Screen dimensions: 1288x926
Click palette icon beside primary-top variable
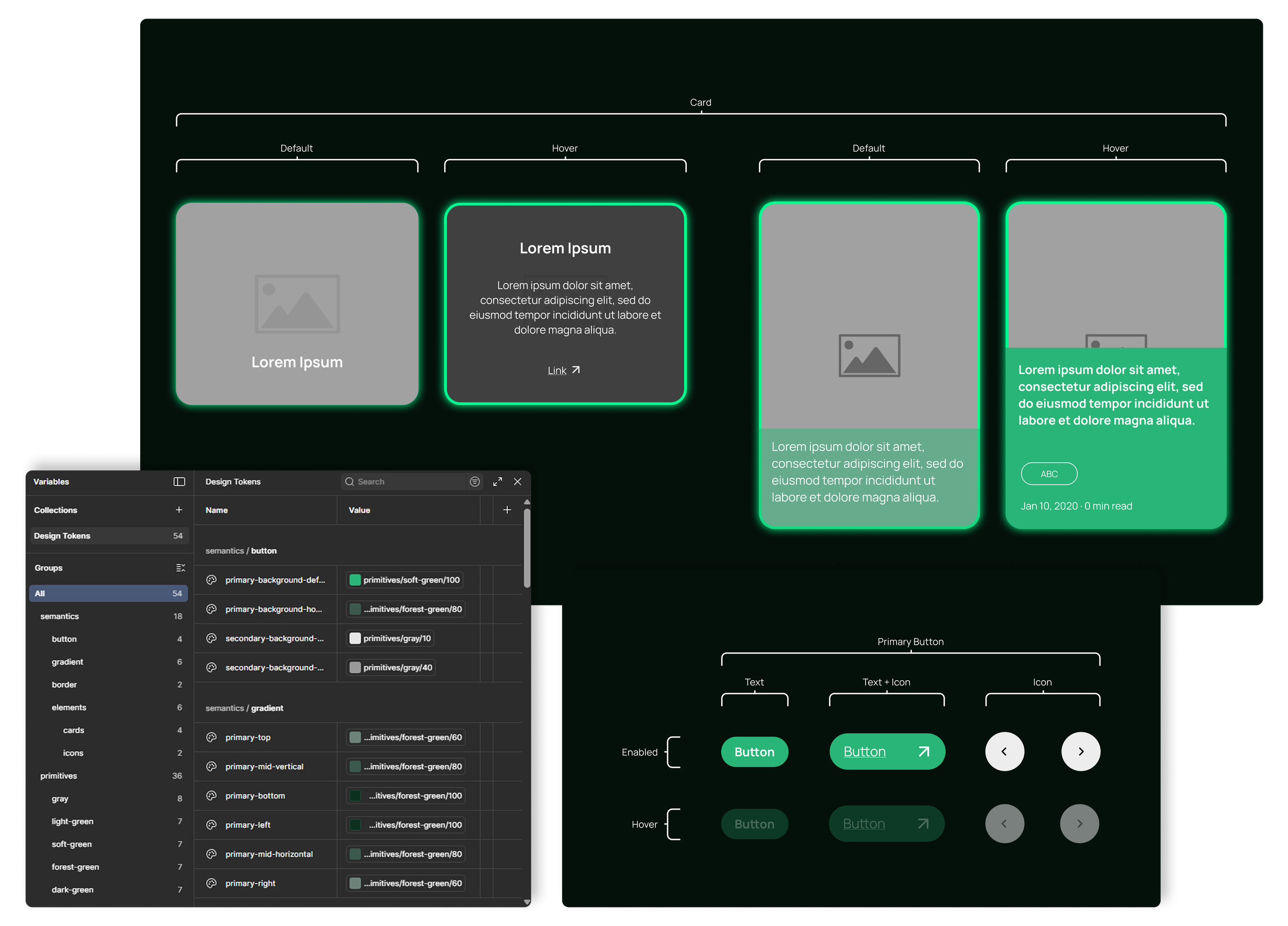point(211,737)
